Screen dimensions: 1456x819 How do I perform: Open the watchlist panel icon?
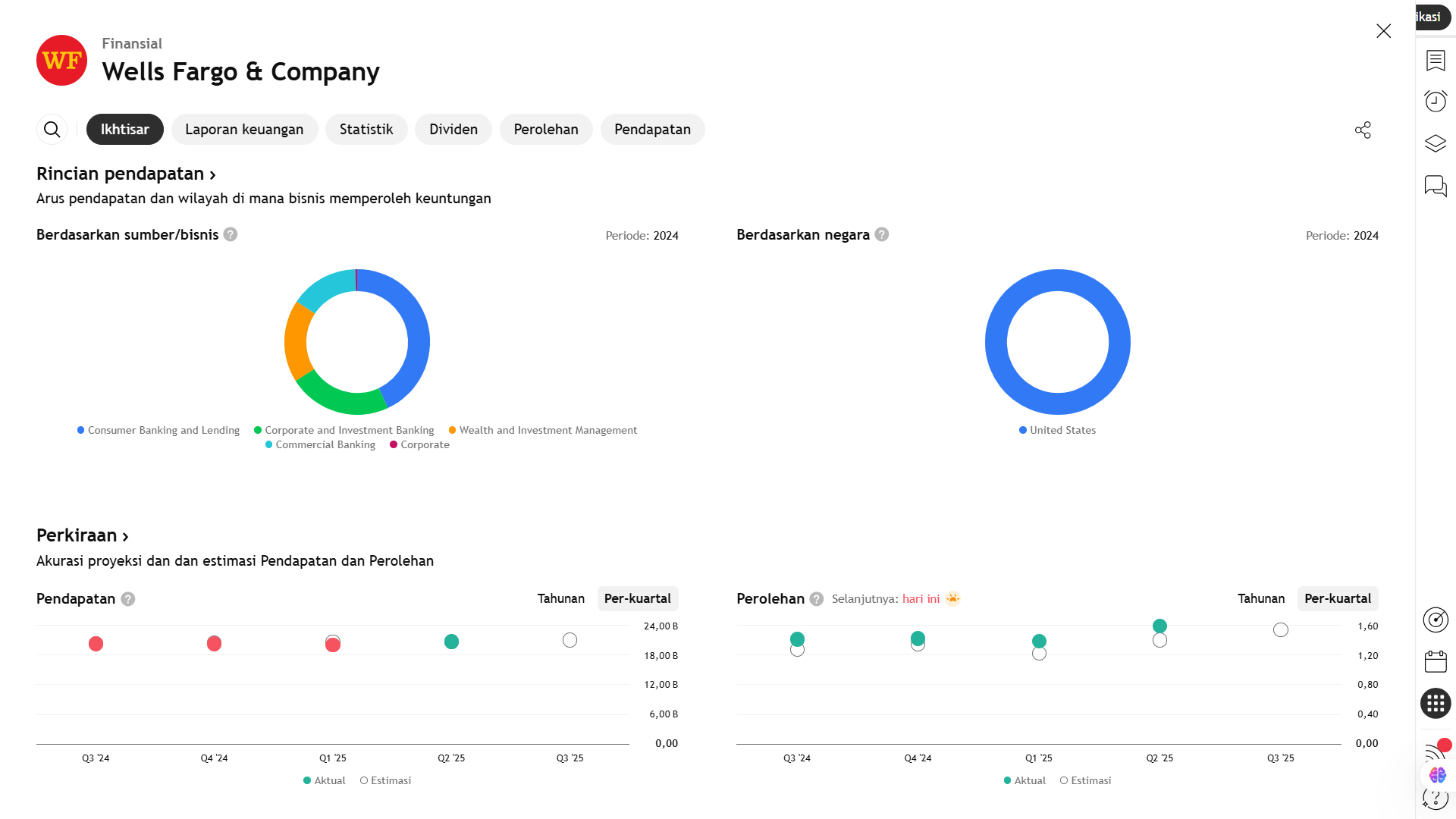1435,61
